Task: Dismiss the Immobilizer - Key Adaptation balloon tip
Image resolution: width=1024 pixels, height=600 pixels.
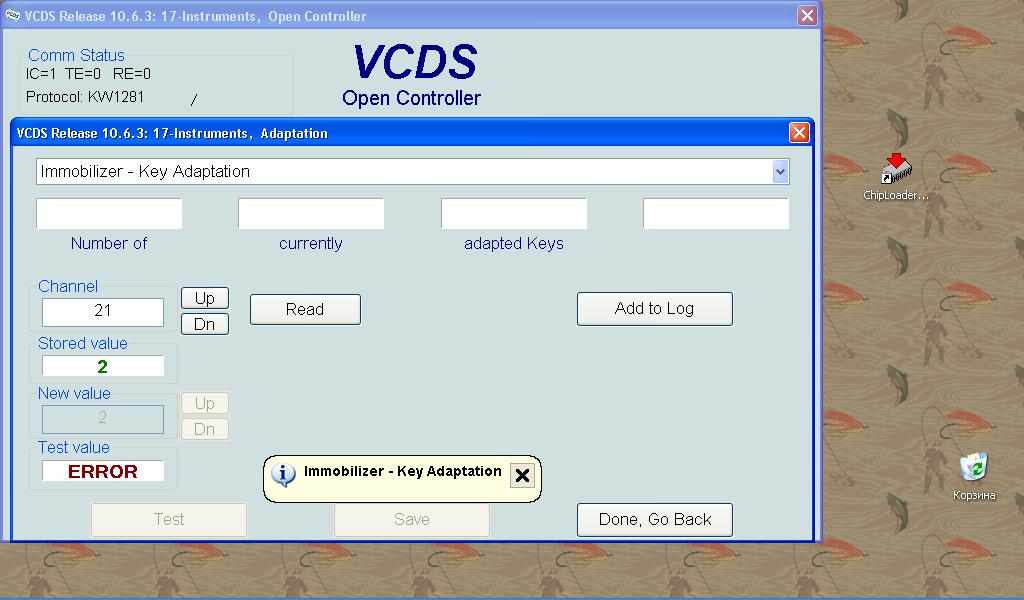Action: pos(522,475)
